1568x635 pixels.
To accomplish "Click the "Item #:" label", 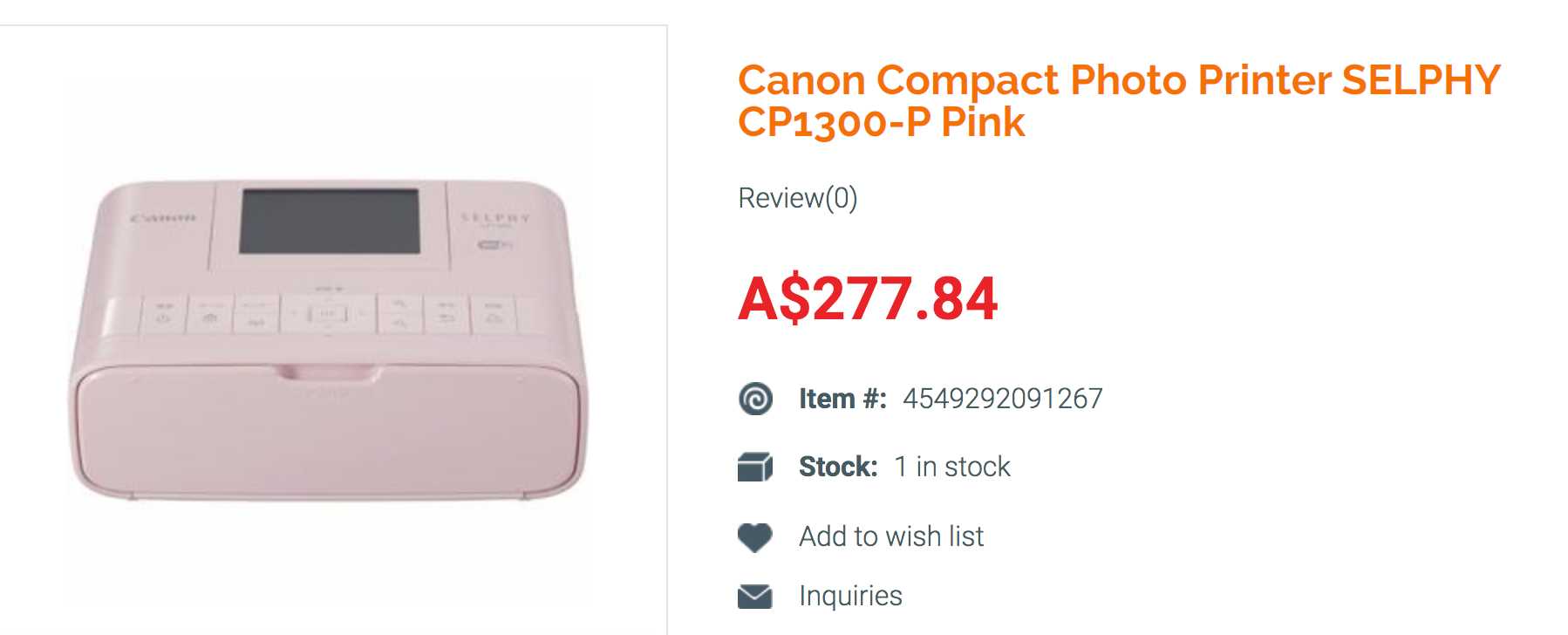I will tap(842, 399).
